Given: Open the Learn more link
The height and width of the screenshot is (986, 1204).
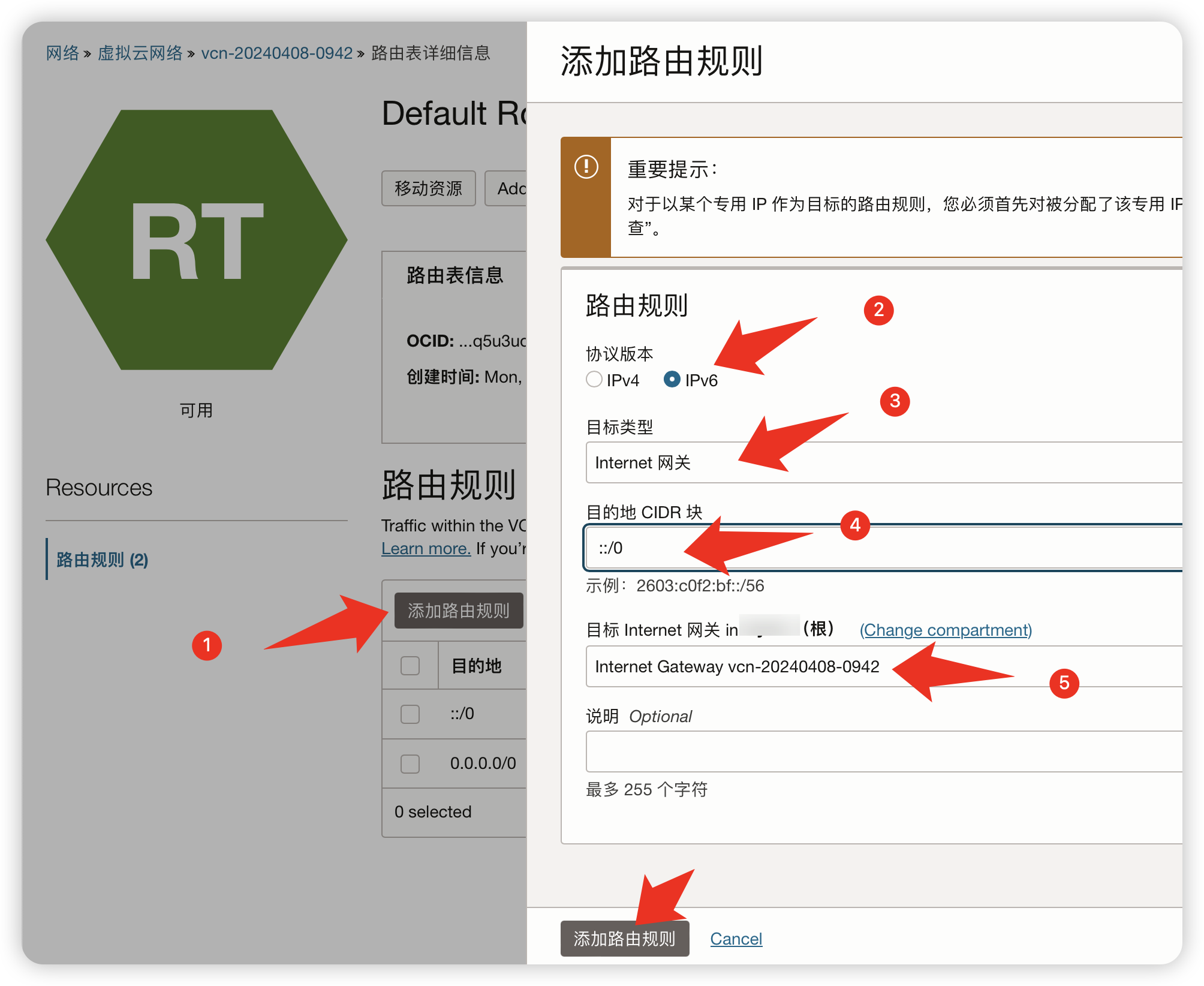Looking at the screenshot, I should (x=425, y=548).
